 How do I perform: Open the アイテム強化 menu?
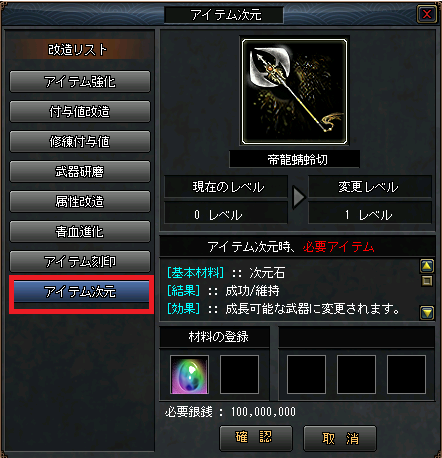coord(80,81)
